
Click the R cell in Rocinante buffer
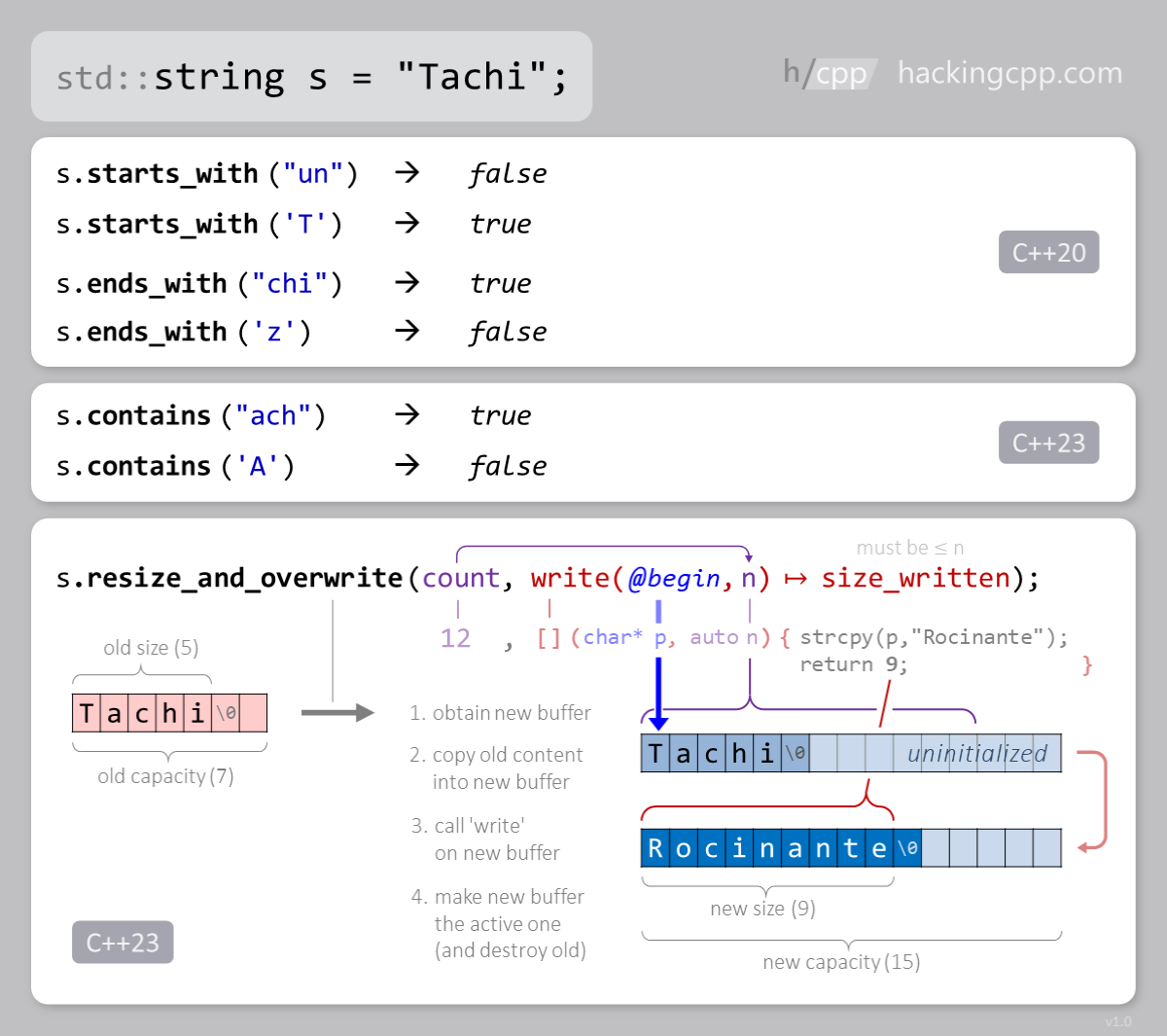coord(655,848)
